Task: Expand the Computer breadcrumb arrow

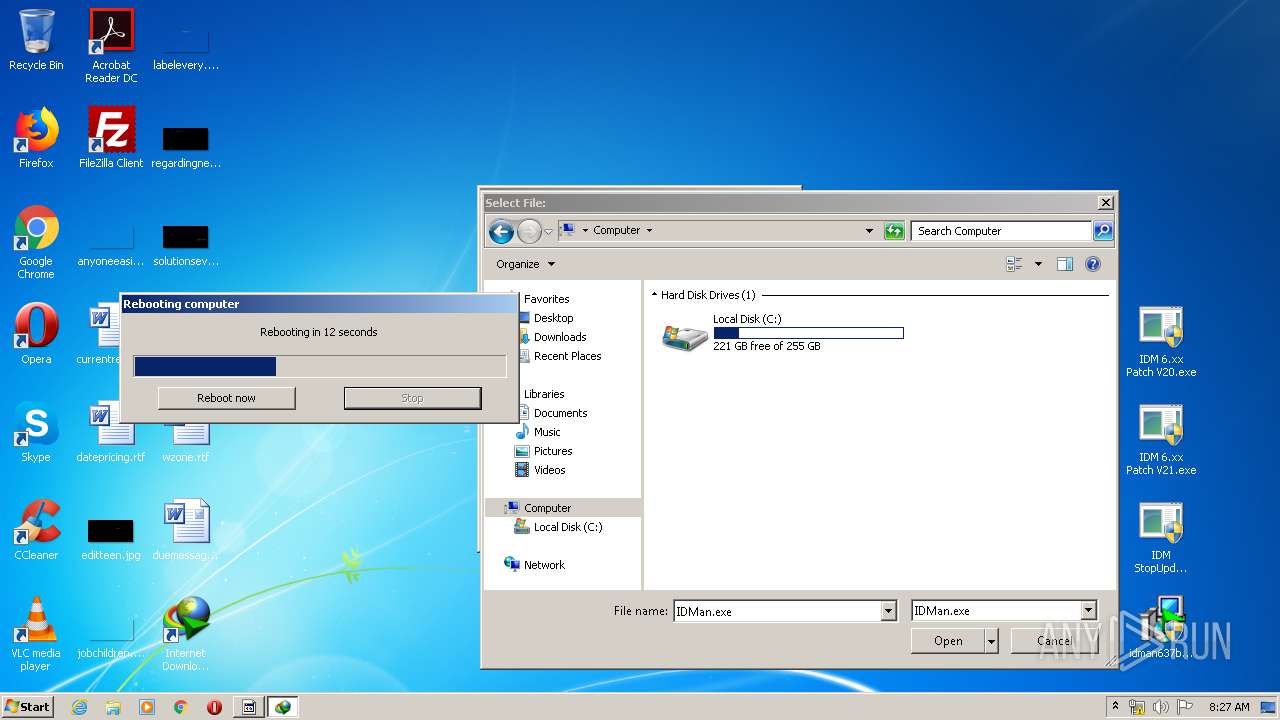Action: coord(649,230)
